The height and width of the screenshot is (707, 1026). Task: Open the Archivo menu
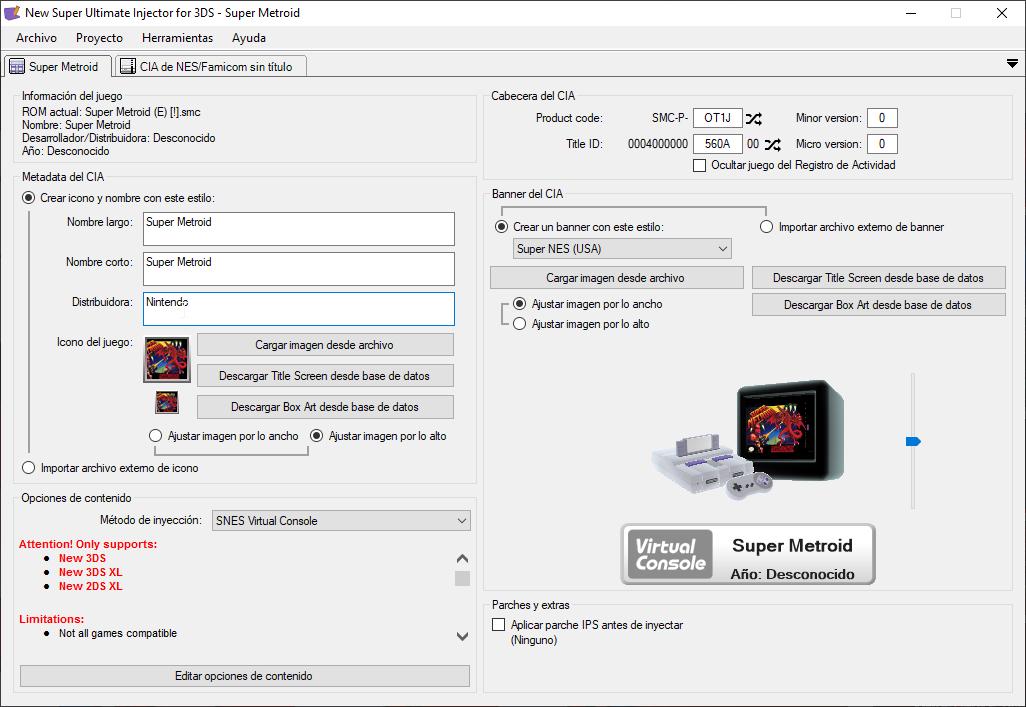coord(37,38)
